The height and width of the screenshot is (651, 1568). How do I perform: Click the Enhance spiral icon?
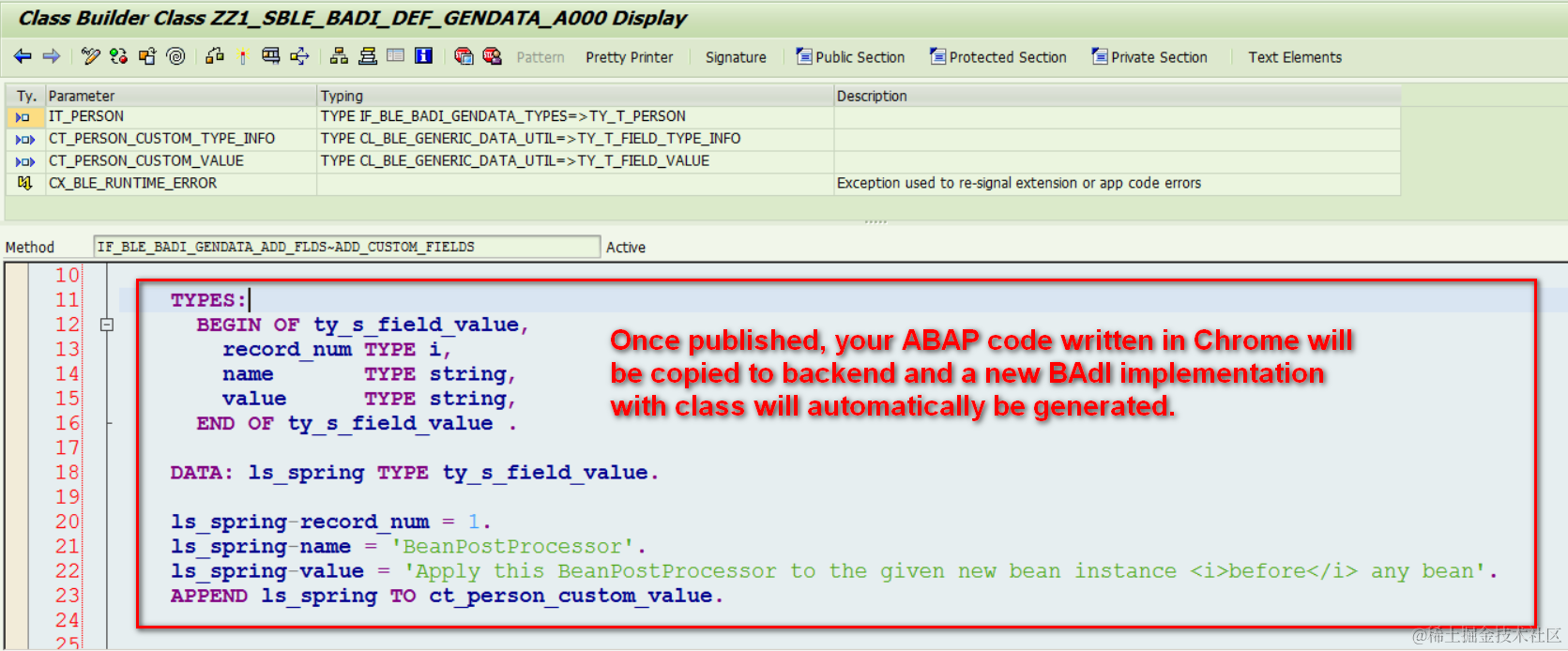click(175, 56)
